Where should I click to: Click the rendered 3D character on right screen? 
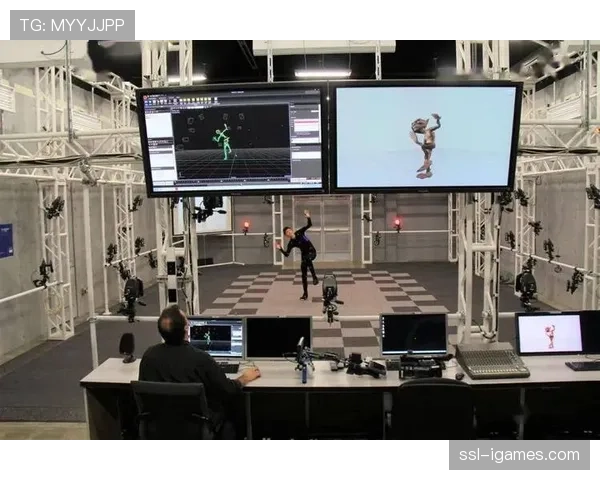click(426, 145)
